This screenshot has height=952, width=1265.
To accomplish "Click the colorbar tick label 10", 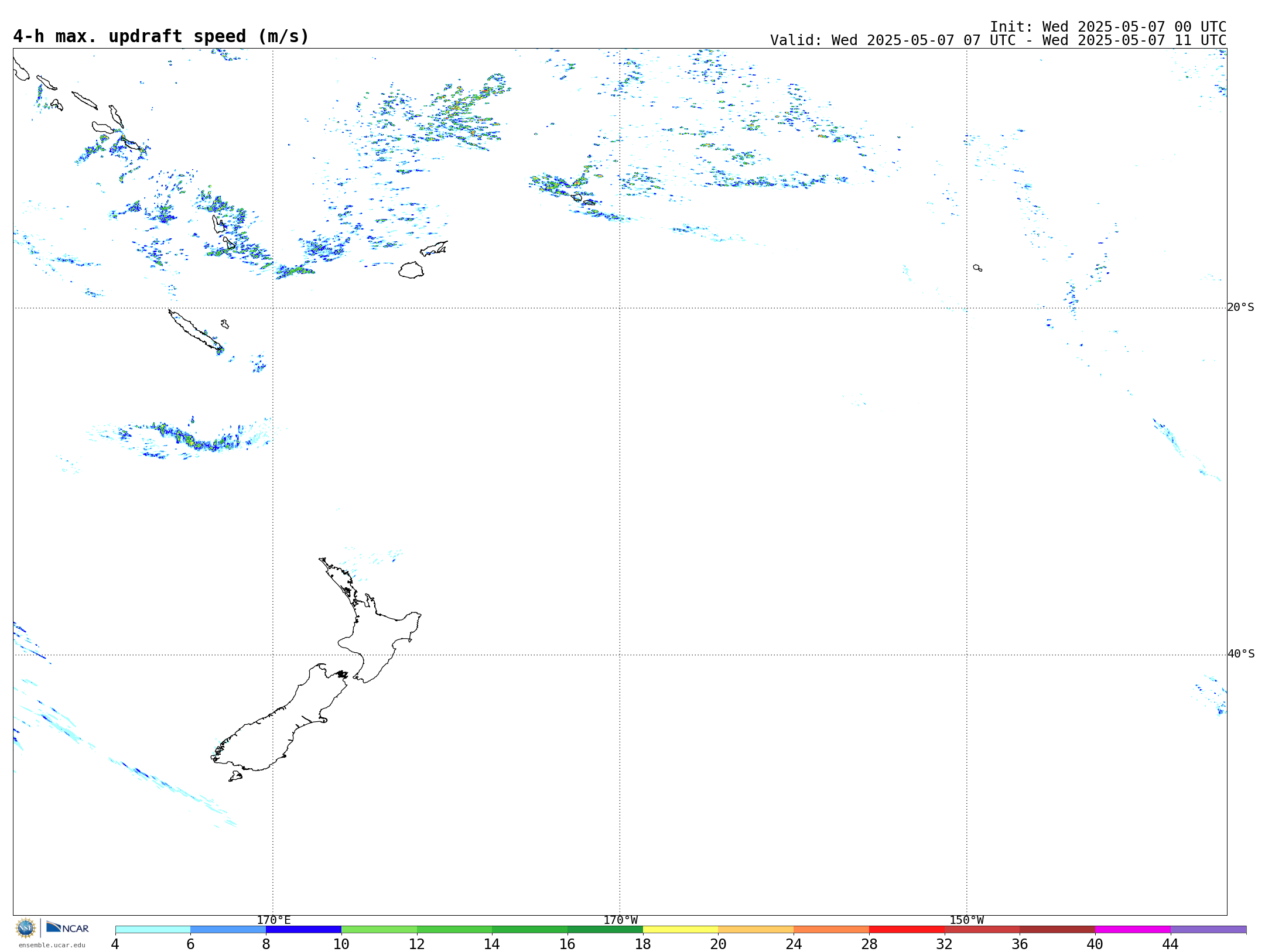I will coord(341,944).
